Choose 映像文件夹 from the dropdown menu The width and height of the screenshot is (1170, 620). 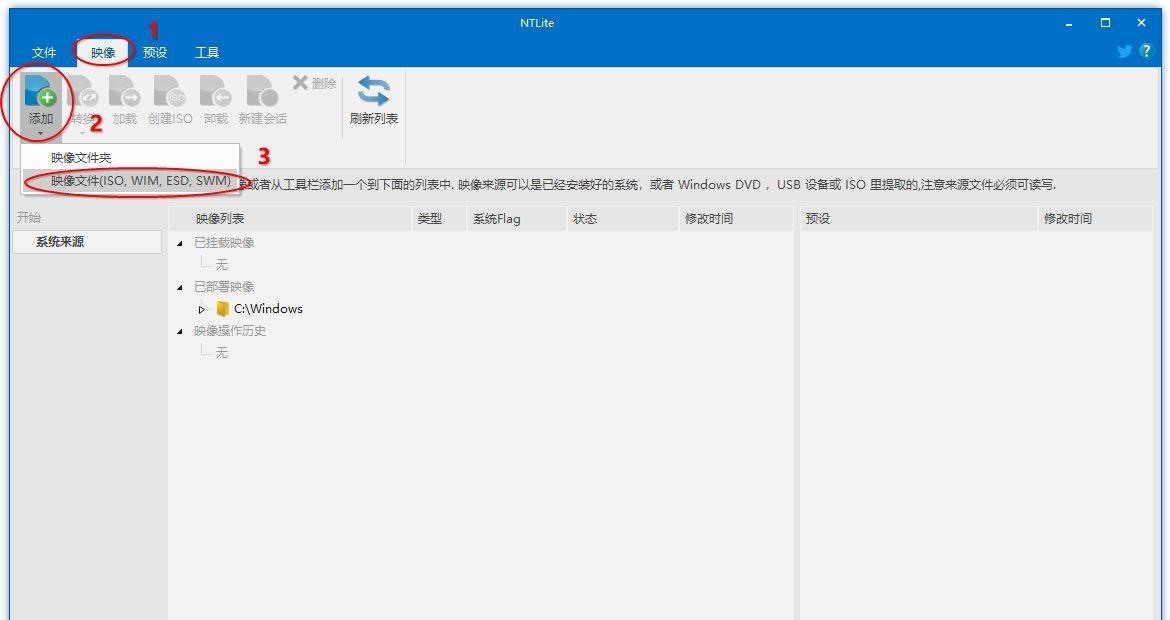point(130,157)
